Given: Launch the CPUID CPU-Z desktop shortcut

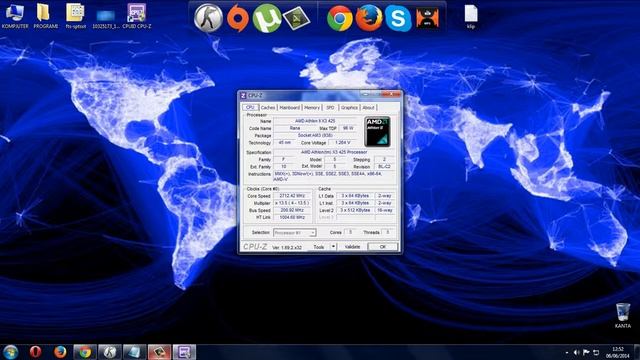Looking at the screenshot, I should point(136,16).
